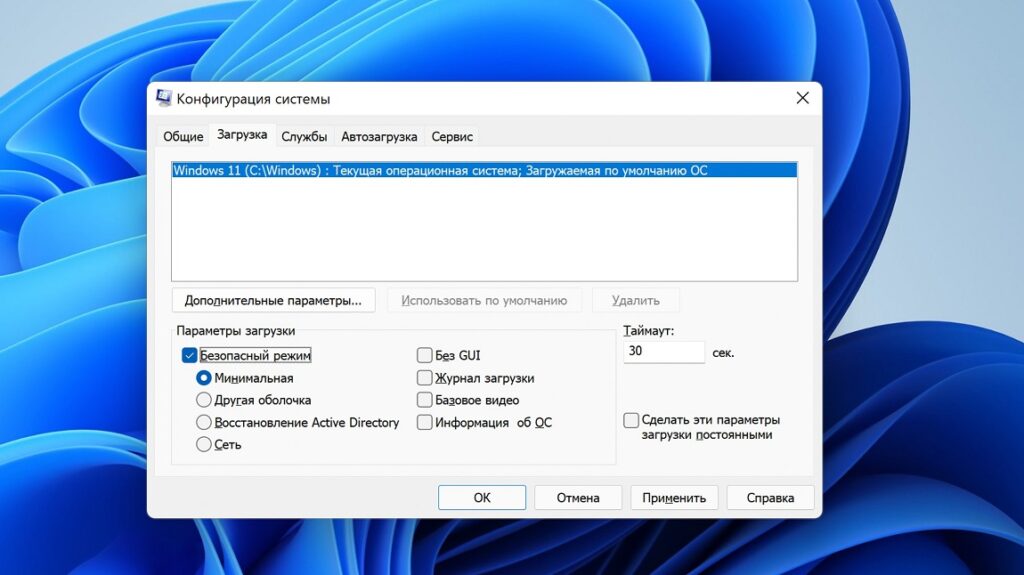Image resolution: width=1024 pixels, height=575 pixels.
Task: Open the Сервис tab
Action: (x=452, y=137)
